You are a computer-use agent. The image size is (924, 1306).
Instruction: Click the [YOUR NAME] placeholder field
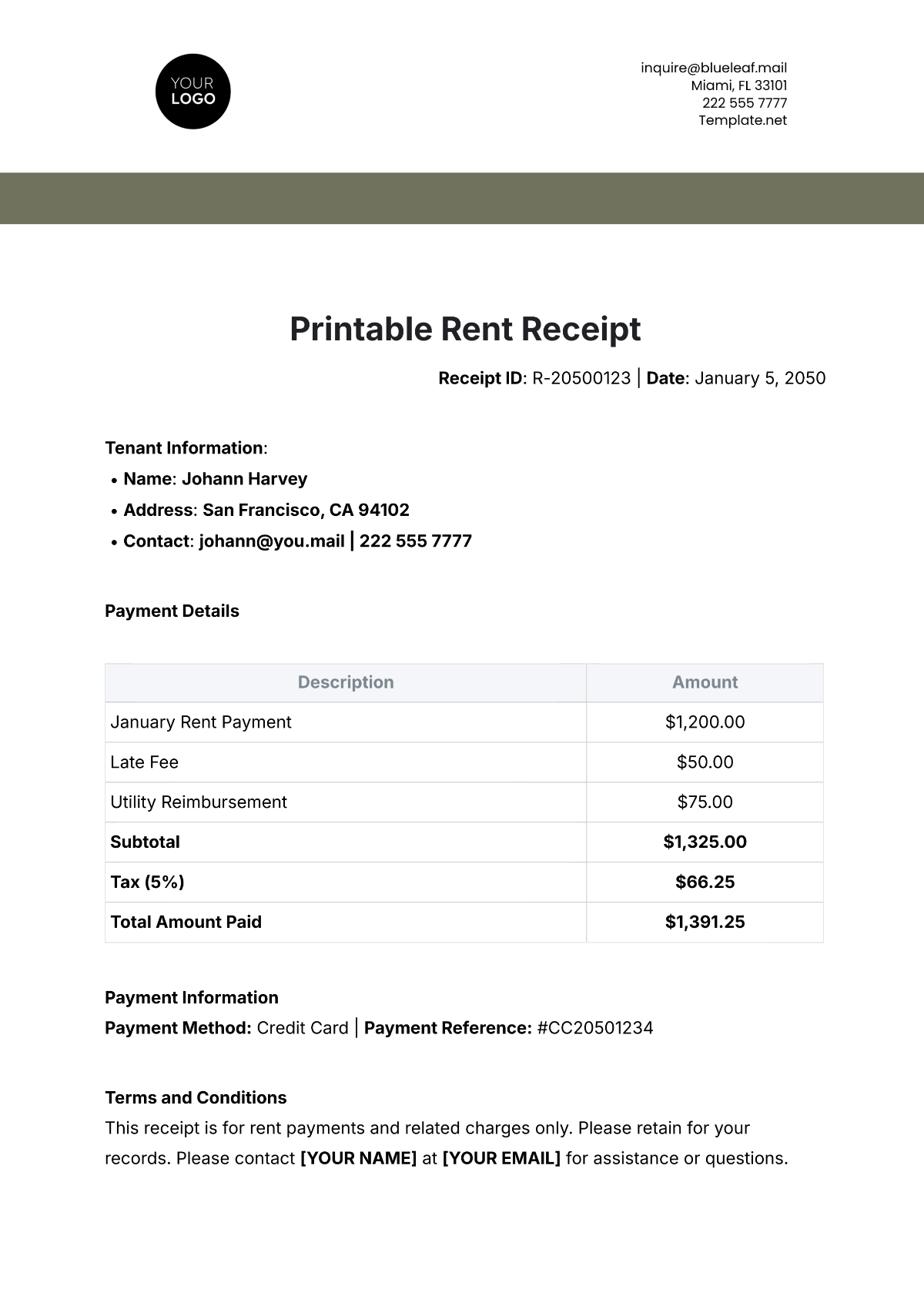tap(358, 1158)
